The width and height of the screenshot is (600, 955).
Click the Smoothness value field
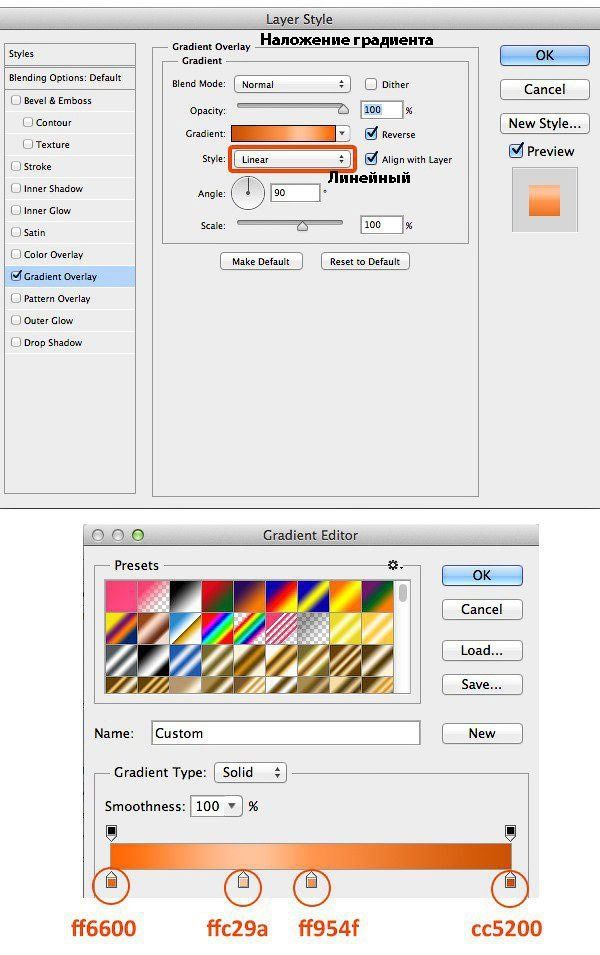207,806
